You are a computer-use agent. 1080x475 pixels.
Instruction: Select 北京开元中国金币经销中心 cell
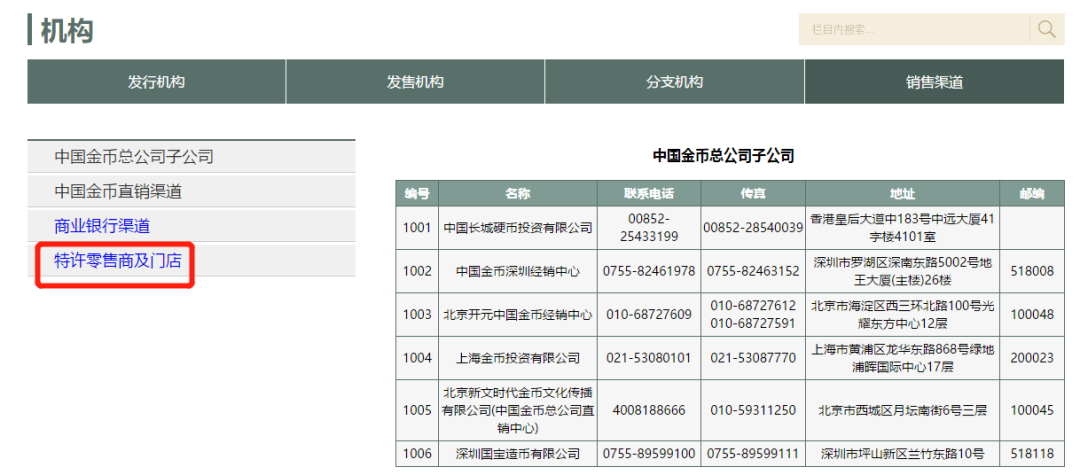pos(518,315)
